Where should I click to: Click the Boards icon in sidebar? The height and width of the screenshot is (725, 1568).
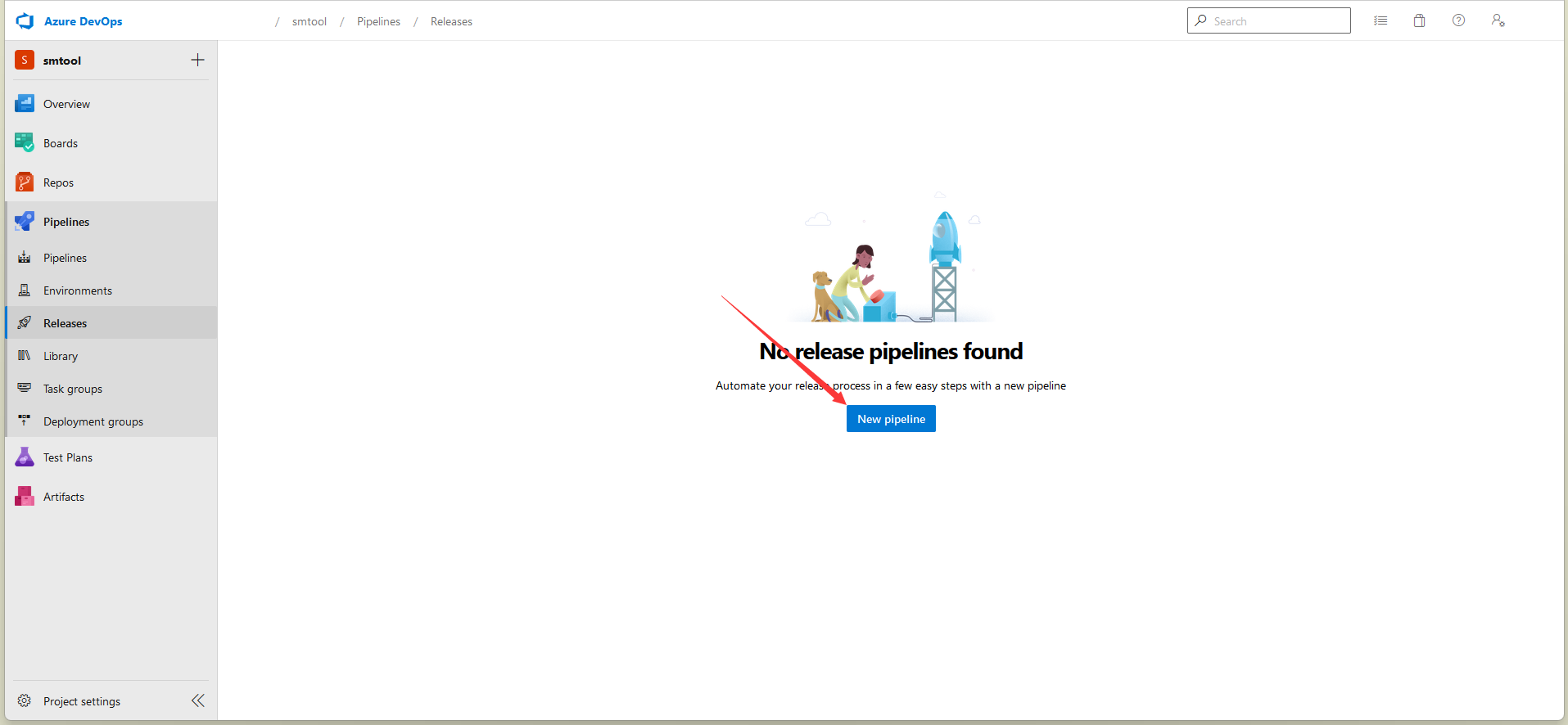25,143
